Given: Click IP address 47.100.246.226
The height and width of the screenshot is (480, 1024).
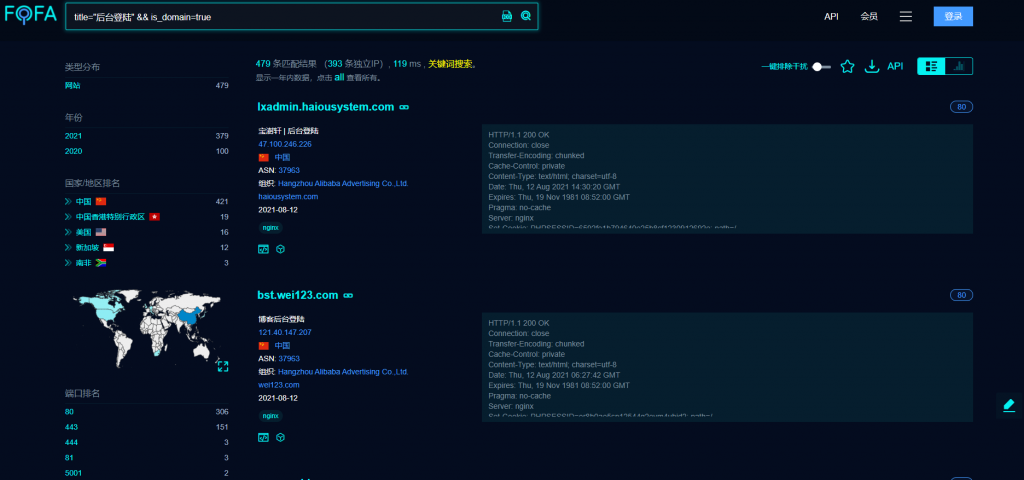Looking at the screenshot, I should pyautogui.click(x=285, y=144).
